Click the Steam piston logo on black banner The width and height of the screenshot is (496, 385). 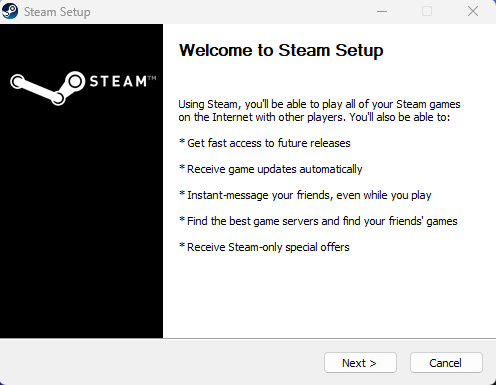coord(48,88)
